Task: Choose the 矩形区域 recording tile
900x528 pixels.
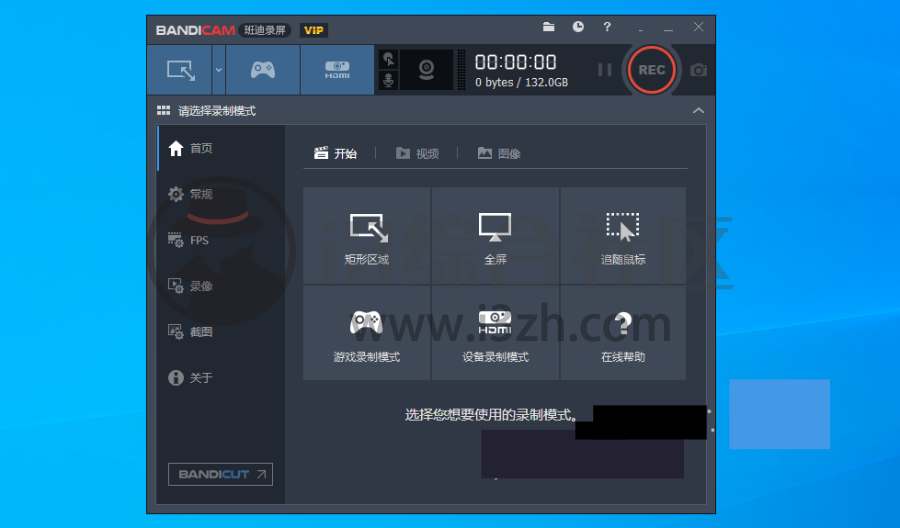Action: (x=367, y=235)
